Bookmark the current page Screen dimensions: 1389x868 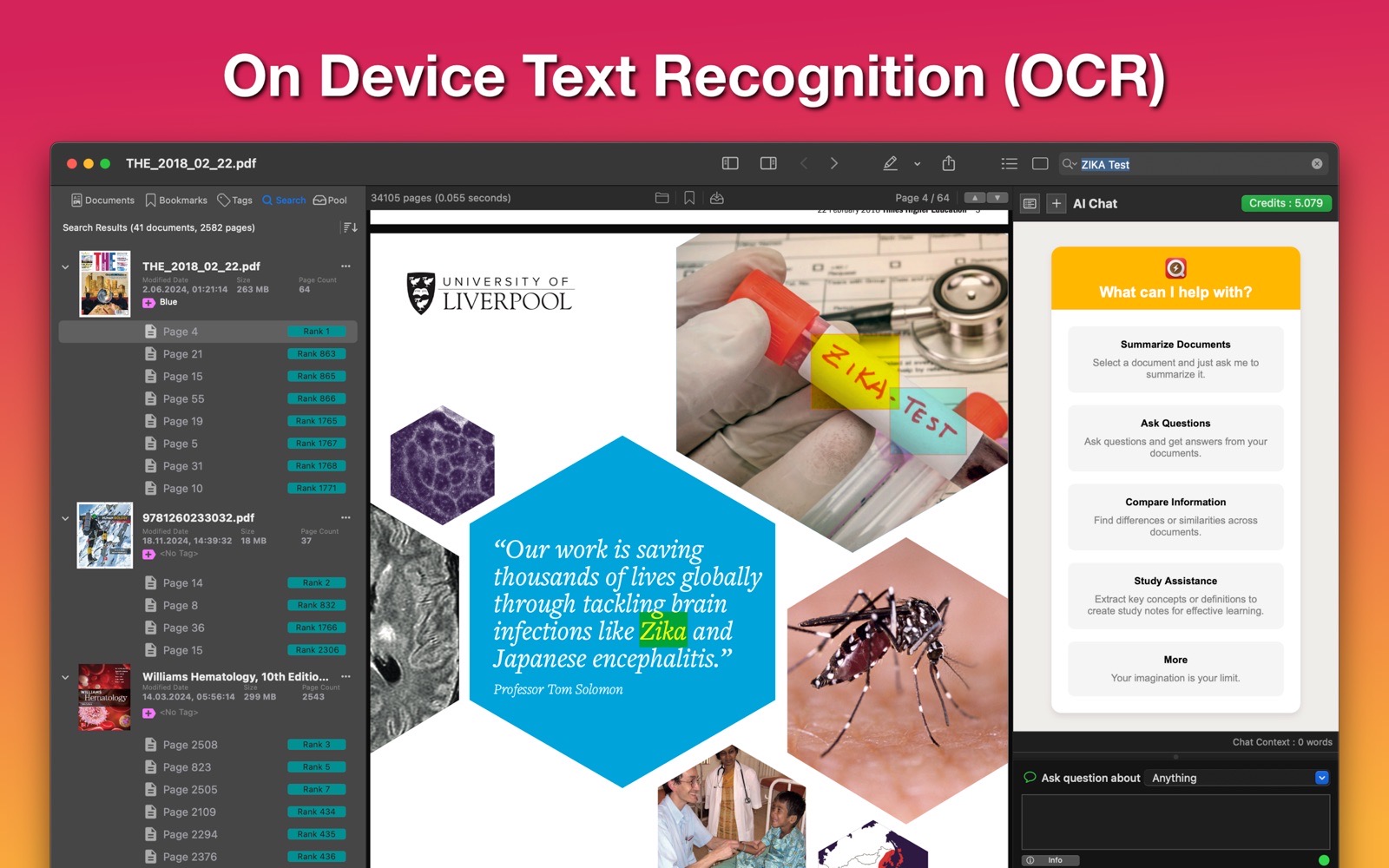coord(689,198)
